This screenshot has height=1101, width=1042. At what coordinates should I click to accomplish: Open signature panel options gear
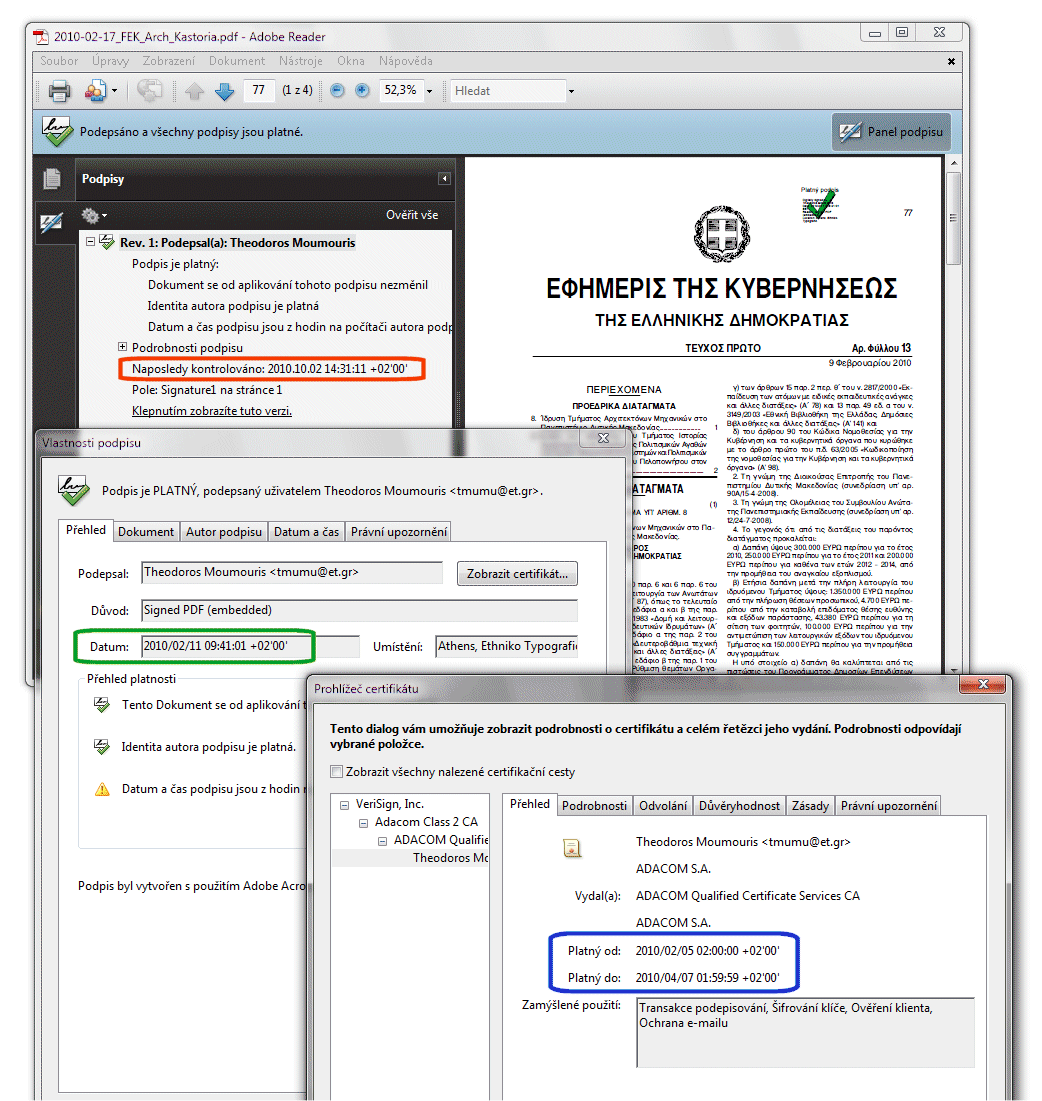[x=91, y=215]
